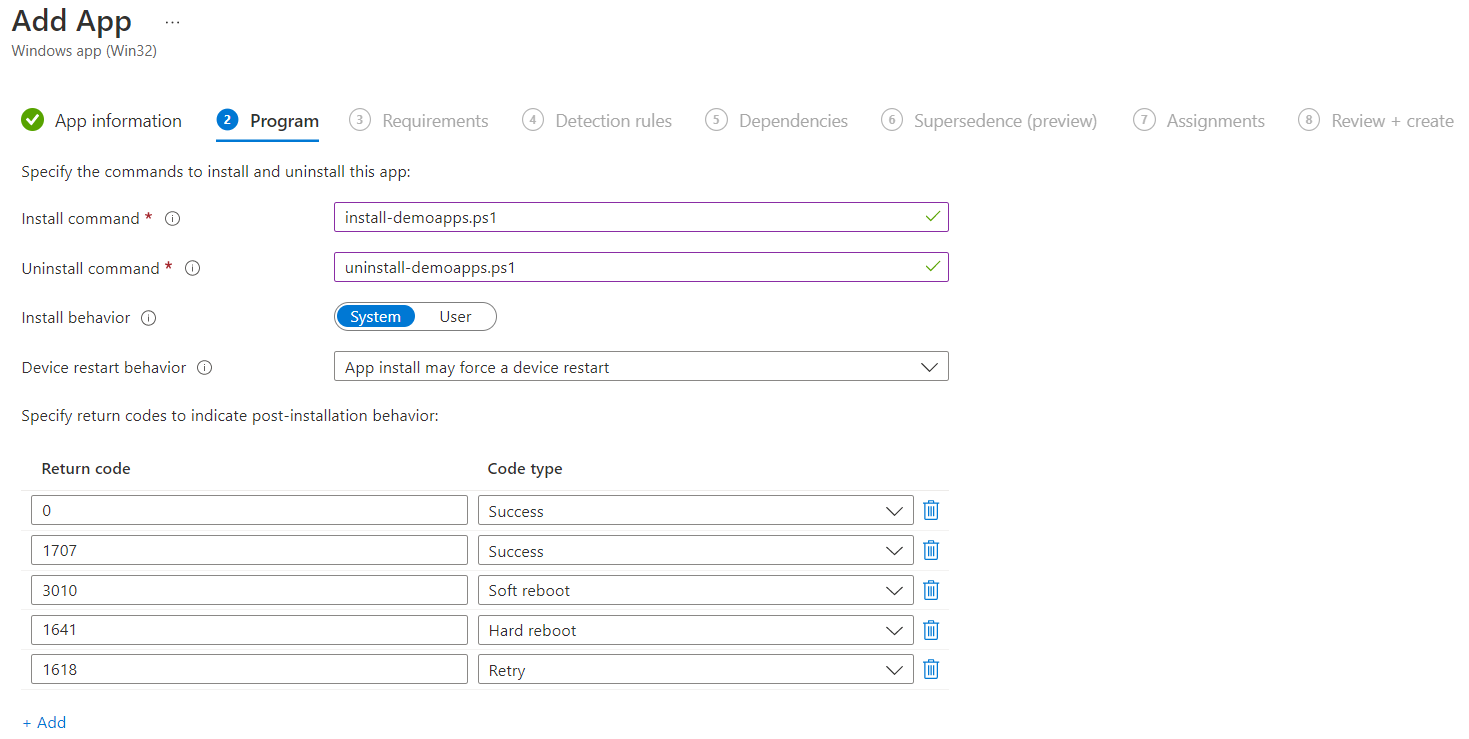The height and width of the screenshot is (739, 1469).
Task: Click the info icon beside Uninstall command
Action: pos(192,268)
